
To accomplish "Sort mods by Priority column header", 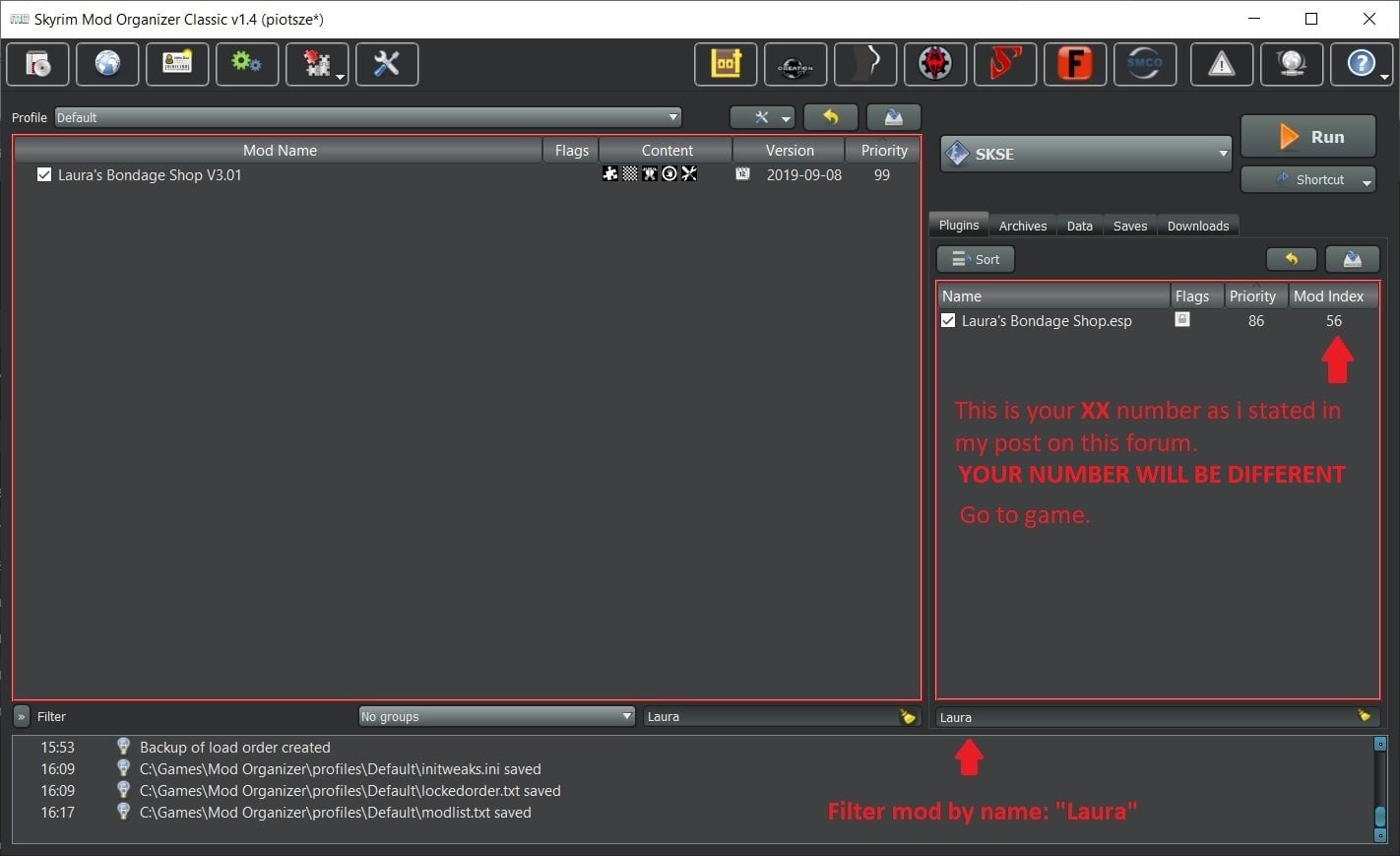I will 883,150.
